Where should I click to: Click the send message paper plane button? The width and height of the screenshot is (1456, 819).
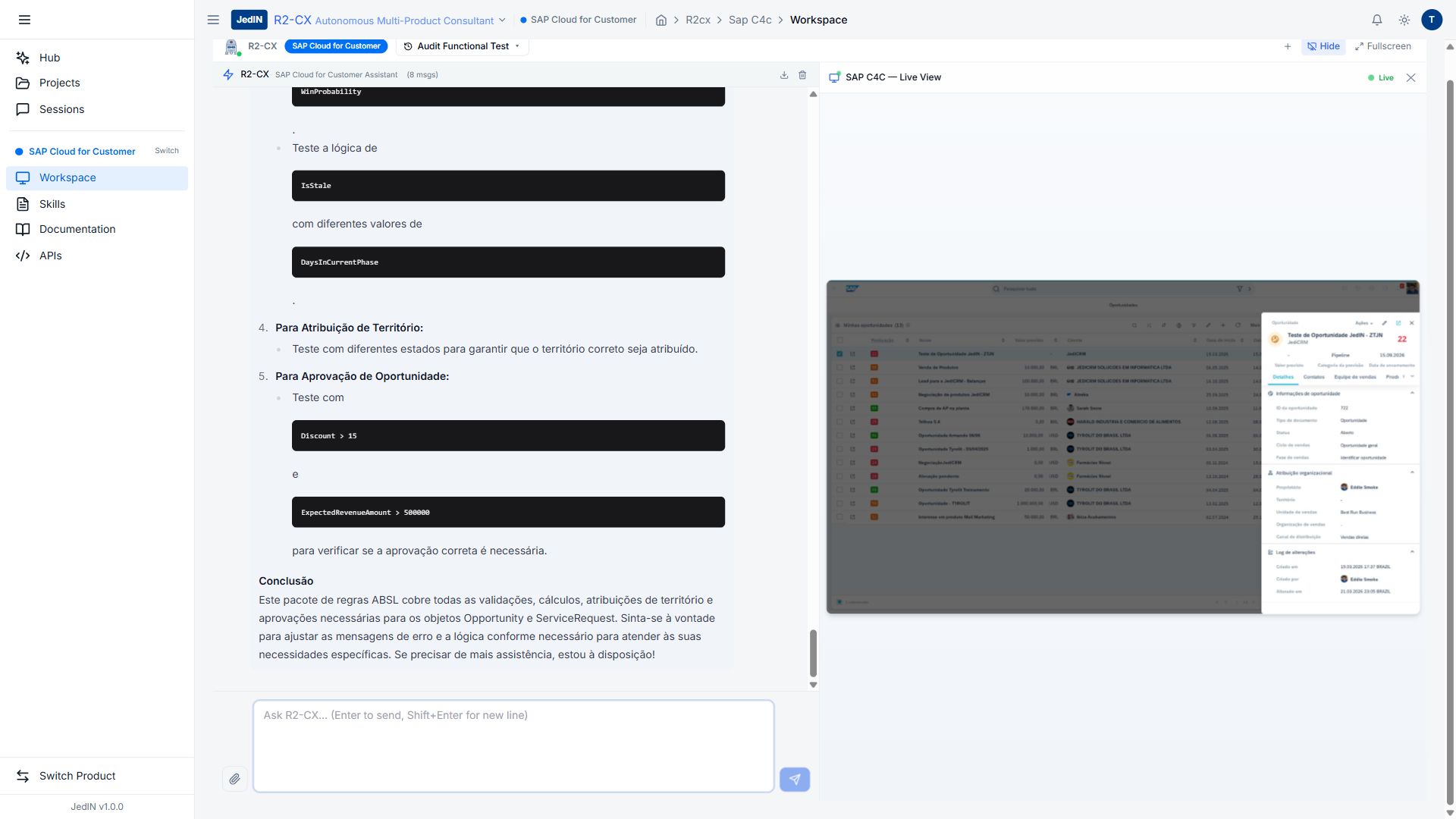coord(795,779)
